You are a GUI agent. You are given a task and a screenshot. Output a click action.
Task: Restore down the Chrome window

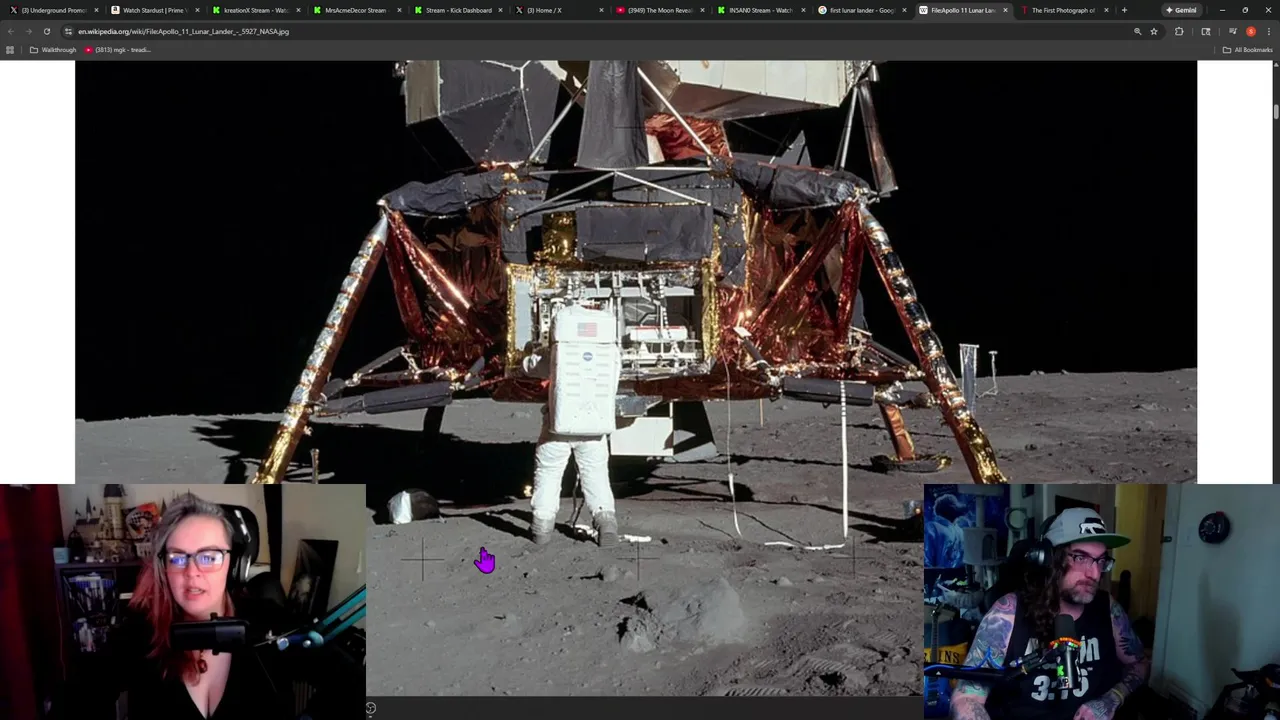click(1245, 10)
